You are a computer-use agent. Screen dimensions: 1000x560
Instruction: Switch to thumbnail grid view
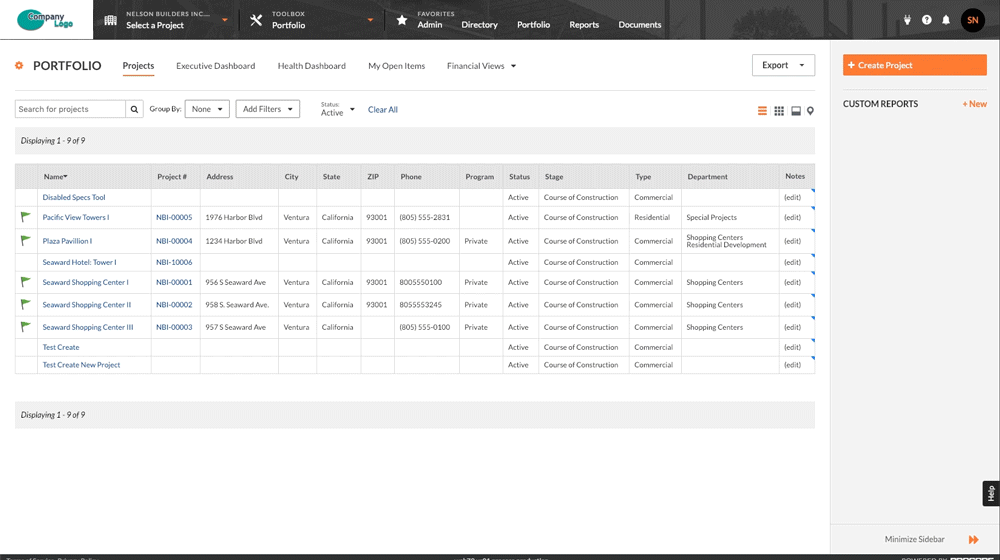point(779,111)
